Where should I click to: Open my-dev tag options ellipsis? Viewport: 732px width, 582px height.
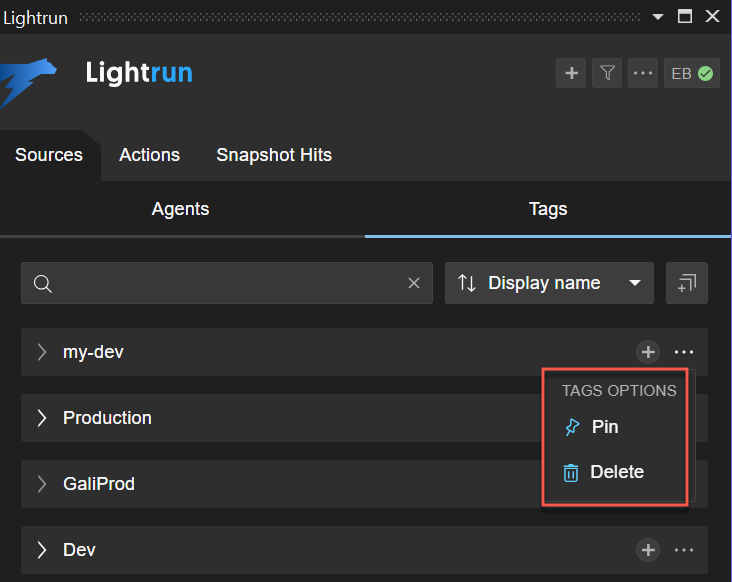coord(684,352)
